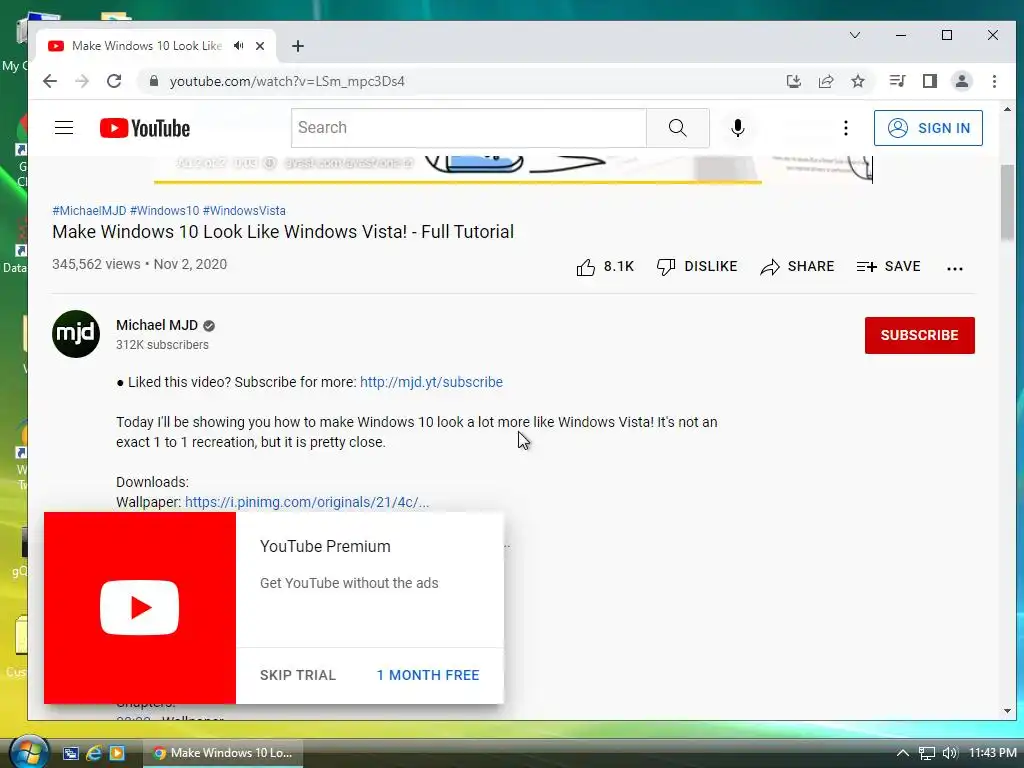Open the network tray icon
The width and height of the screenshot is (1024, 768).
point(927,753)
